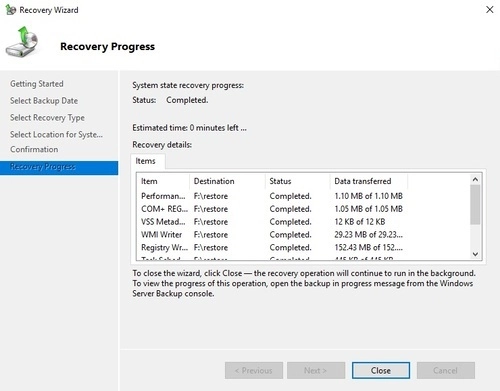The image size is (500, 391).
Task: Click Estimated time: 0 minutes left text
Action: [x=189, y=128]
